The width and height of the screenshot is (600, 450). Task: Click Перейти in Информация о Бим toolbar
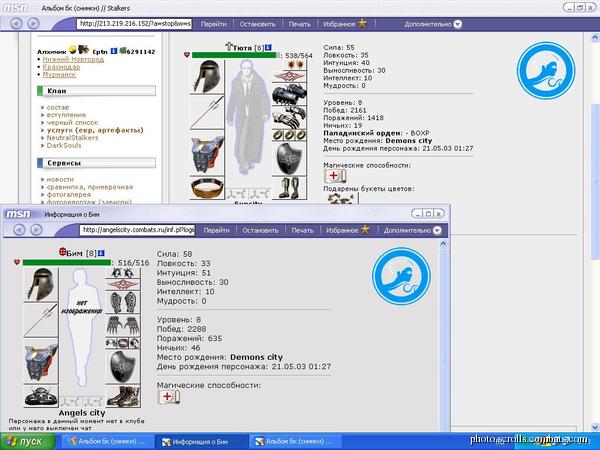(217, 230)
